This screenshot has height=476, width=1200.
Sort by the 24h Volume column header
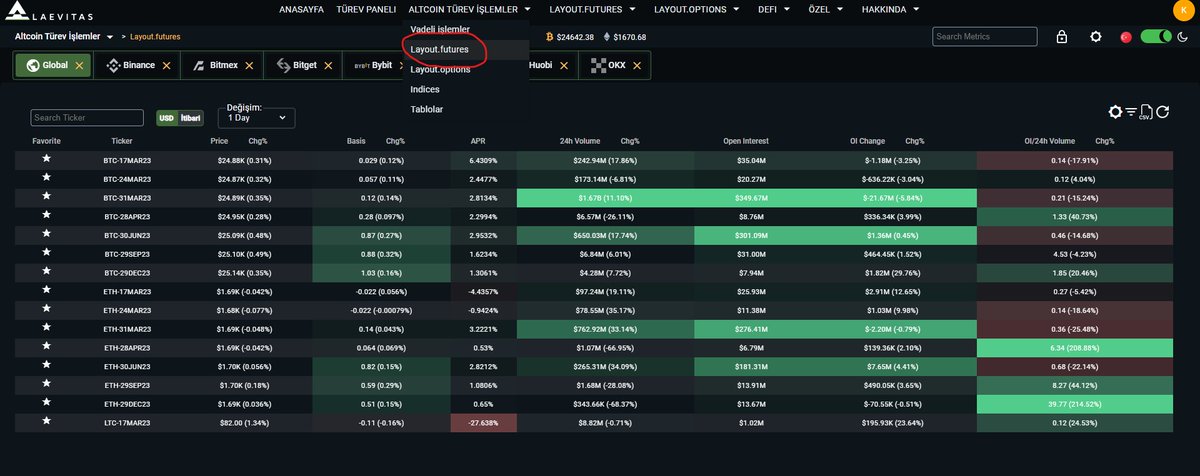(x=579, y=141)
